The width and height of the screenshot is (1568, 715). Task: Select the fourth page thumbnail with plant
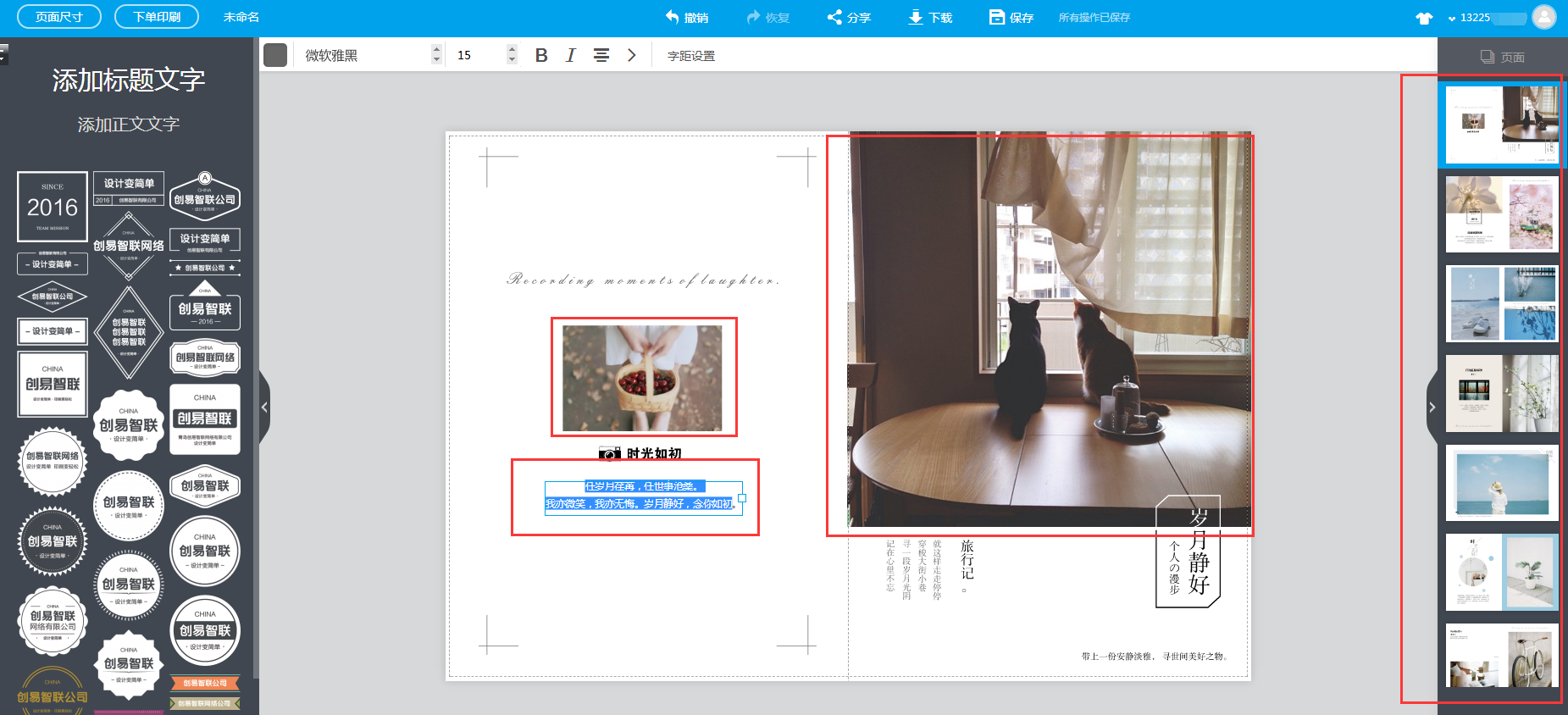click(1502, 393)
